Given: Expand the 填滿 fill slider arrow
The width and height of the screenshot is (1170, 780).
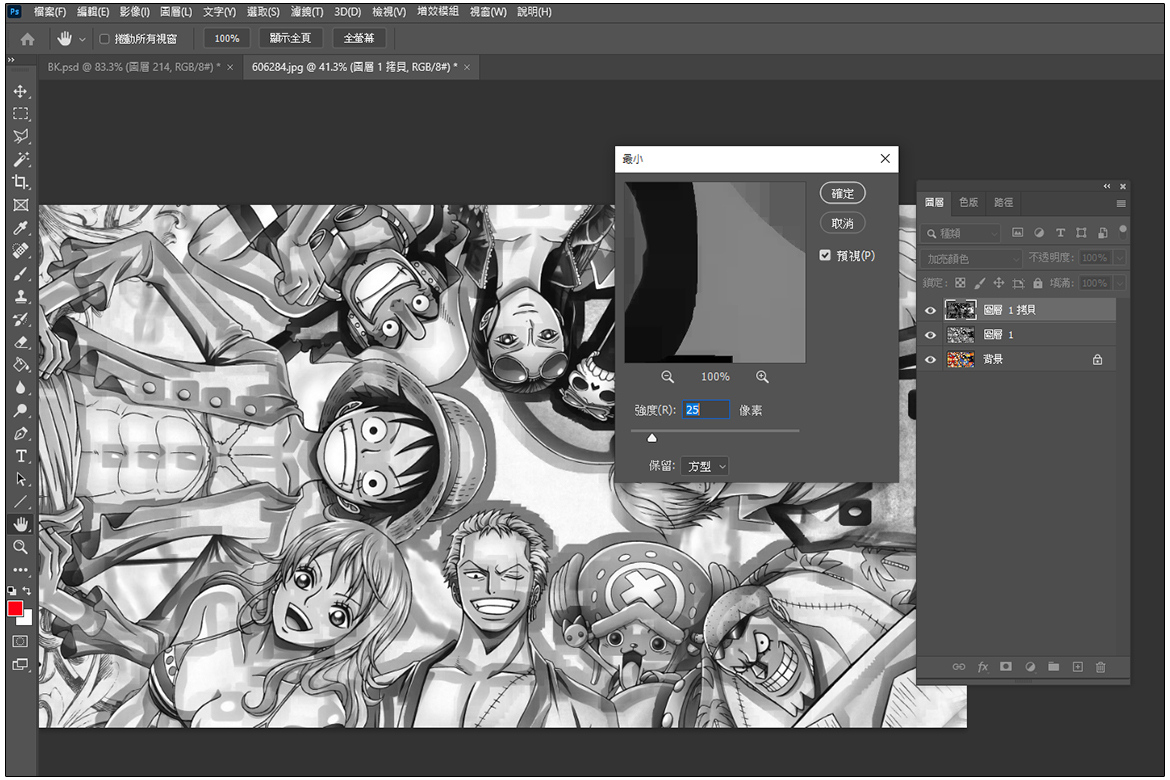Looking at the screenshot, I should (x=1119, y=283).
